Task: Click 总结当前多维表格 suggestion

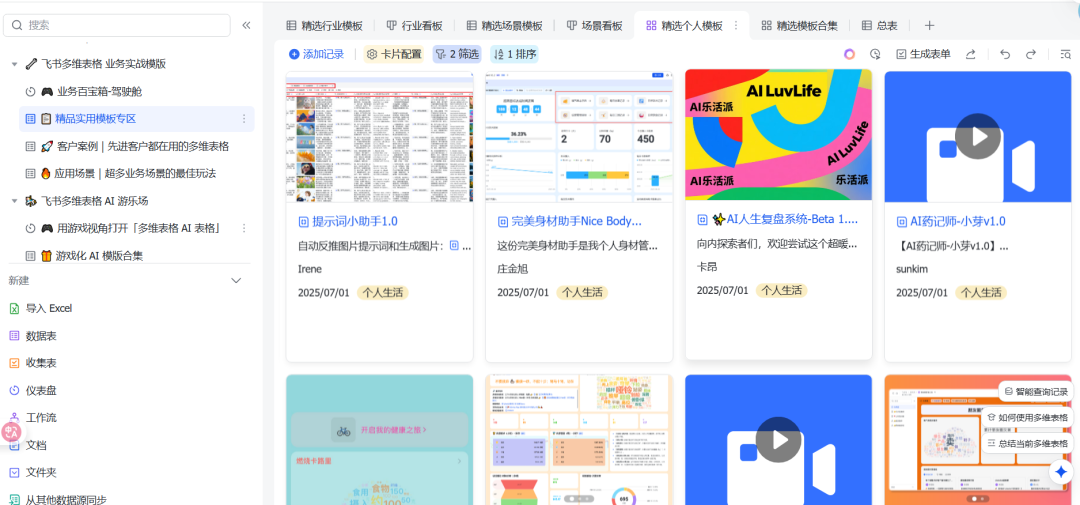Action: click(1027, 444)
